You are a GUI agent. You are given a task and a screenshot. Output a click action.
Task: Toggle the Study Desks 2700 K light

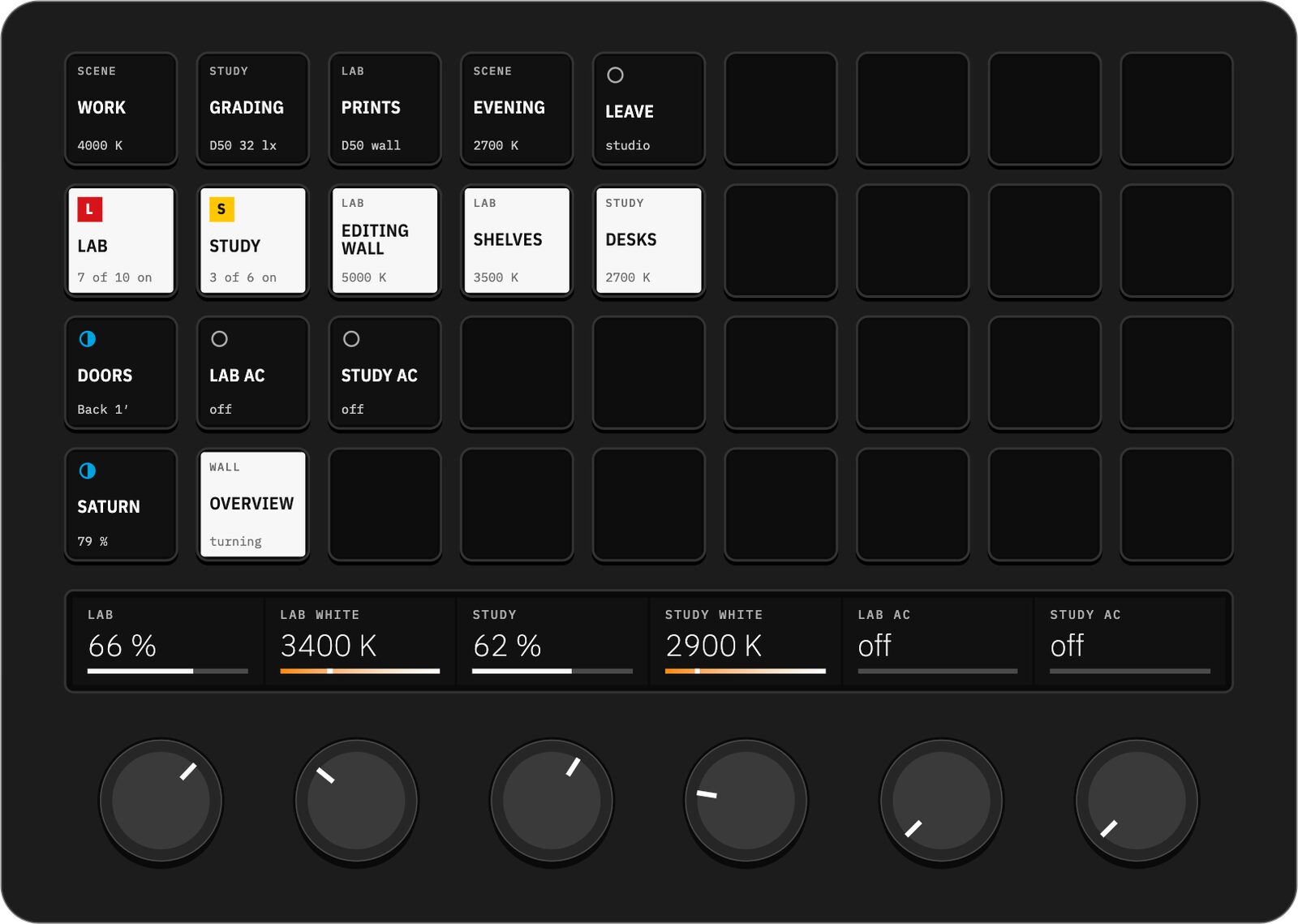(649, 240)
